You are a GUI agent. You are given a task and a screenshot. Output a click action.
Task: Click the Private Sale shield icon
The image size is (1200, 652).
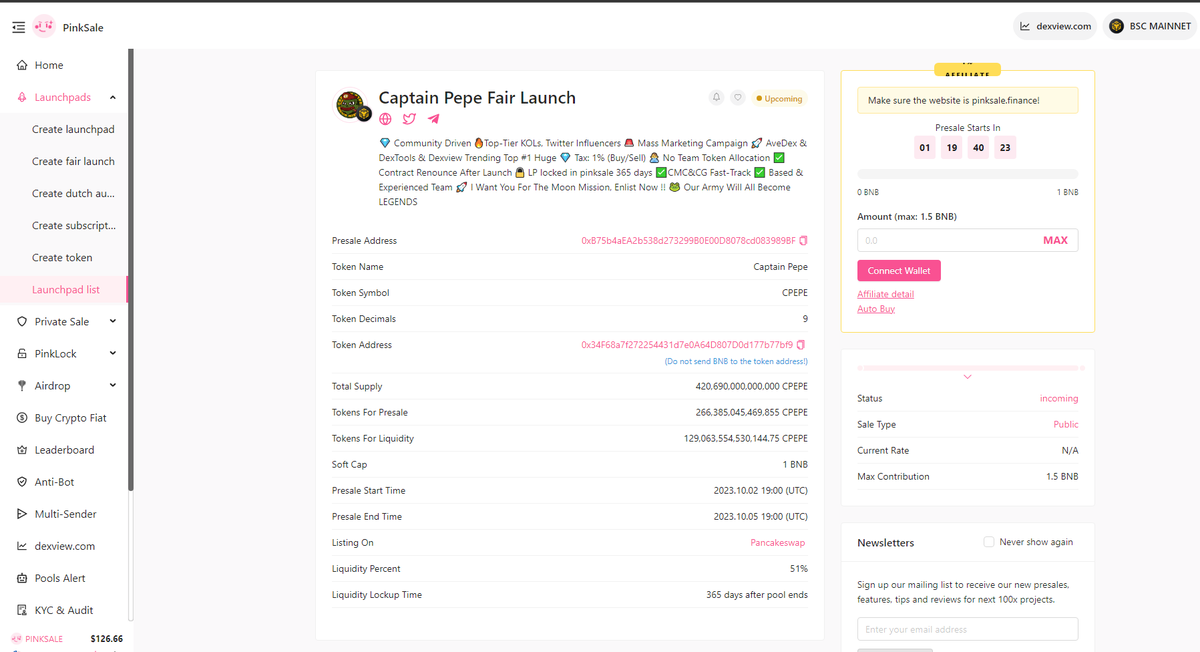pos(22,322)
